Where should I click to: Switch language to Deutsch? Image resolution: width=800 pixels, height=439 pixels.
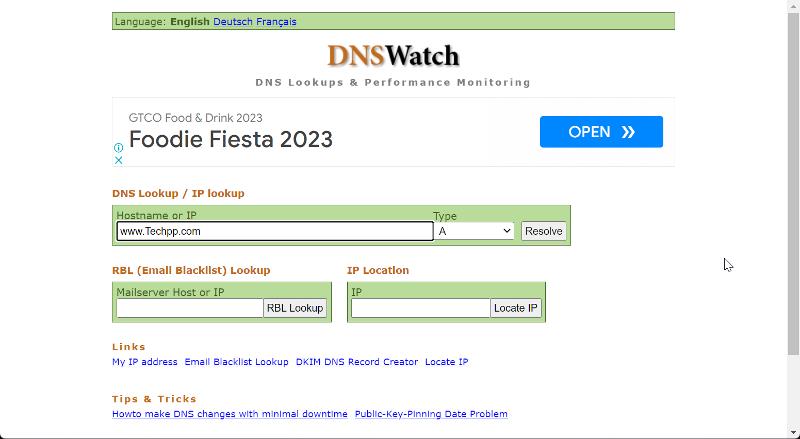point(232,21)
